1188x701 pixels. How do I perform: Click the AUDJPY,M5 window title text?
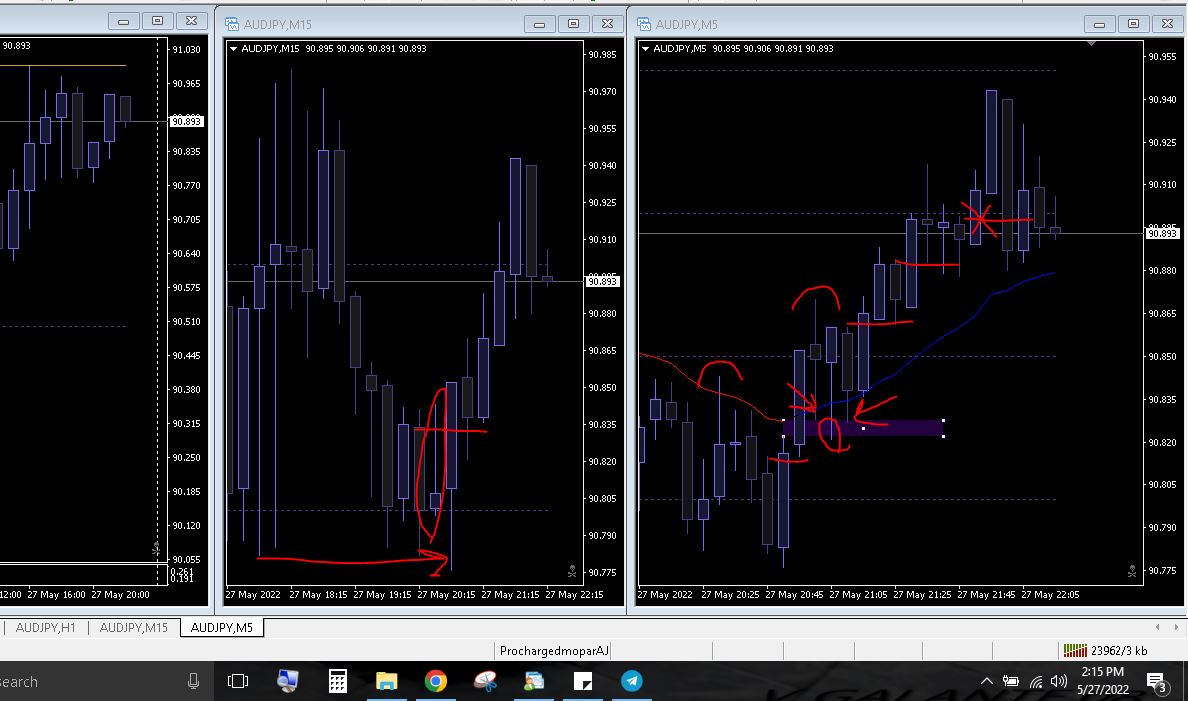tap(686, 24)
